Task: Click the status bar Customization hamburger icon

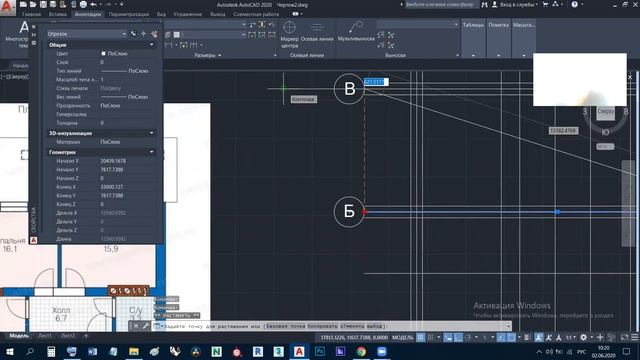Action: pyautogui.click(x=634, y=337)
